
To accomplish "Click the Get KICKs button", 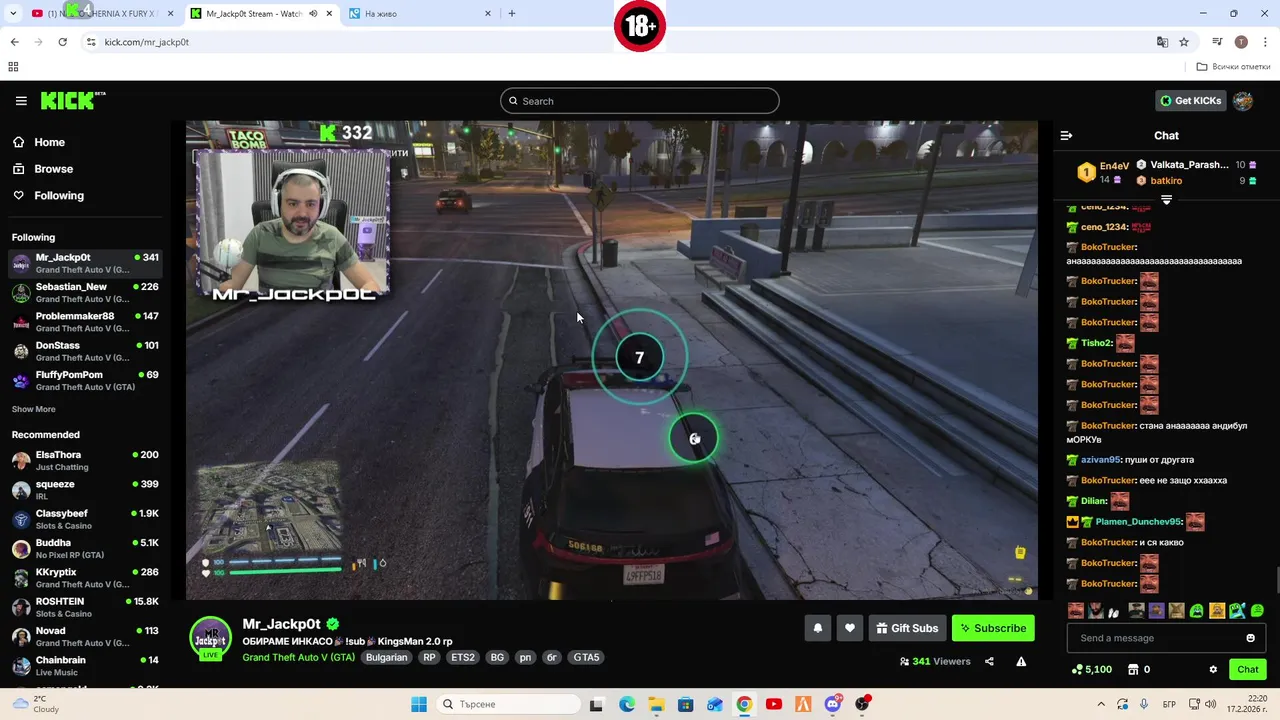I will [x=1190, y=101].
